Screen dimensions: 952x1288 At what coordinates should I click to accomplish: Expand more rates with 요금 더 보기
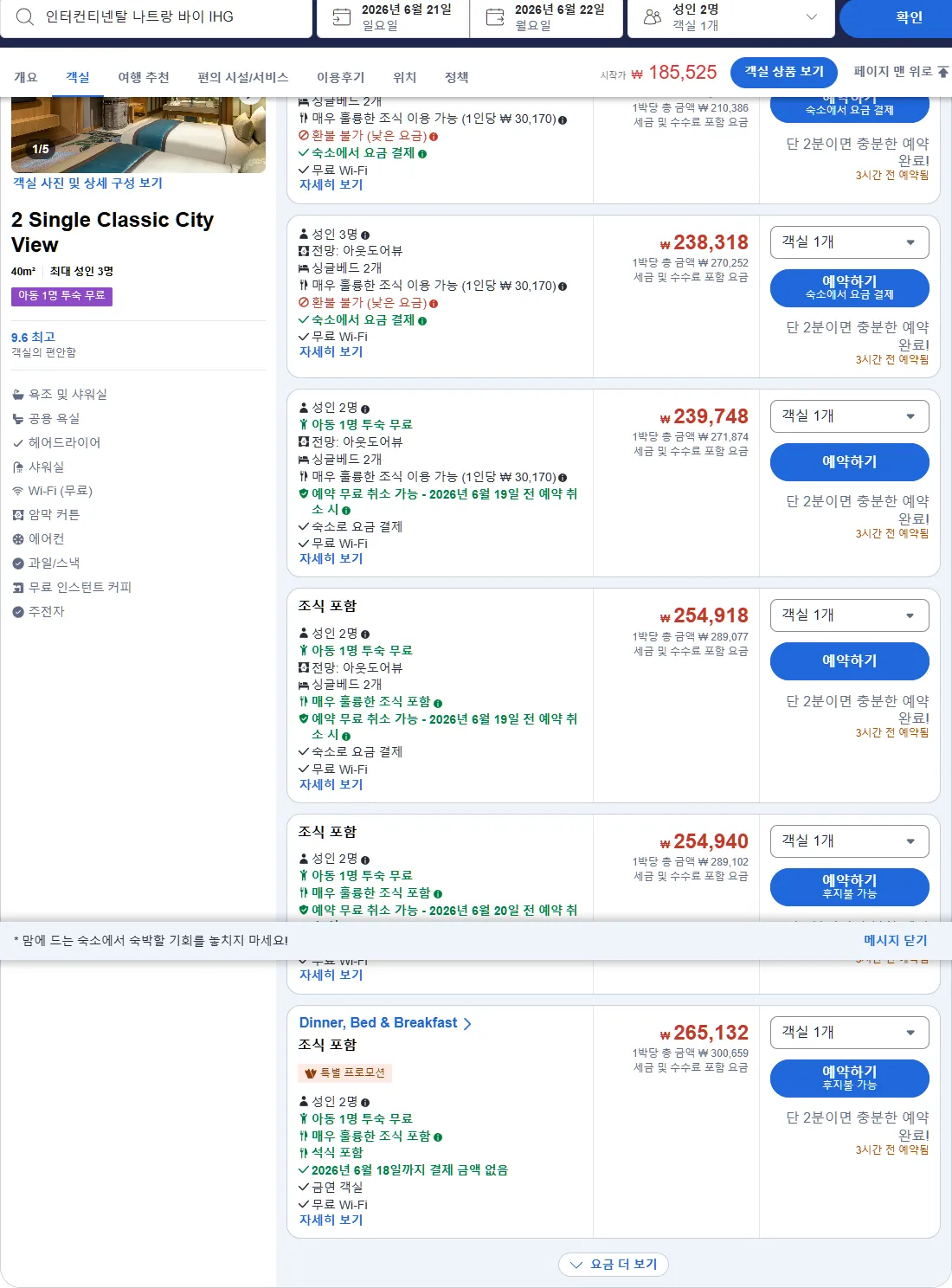(614, 1265)
